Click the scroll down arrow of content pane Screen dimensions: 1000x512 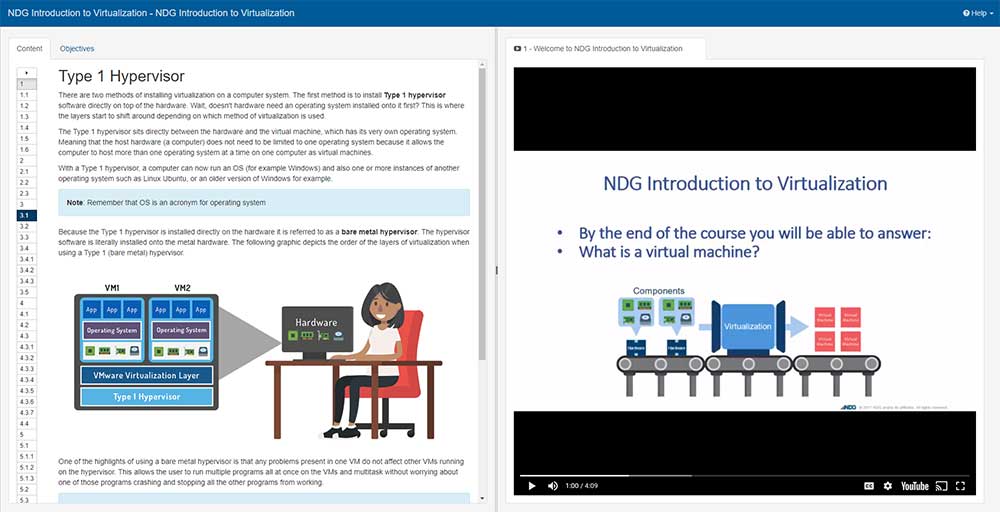tap(482, 499)
